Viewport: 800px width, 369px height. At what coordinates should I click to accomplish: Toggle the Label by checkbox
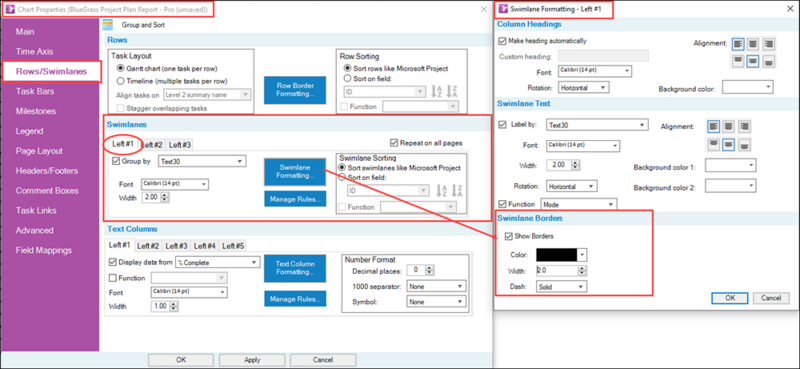[x=503, y=124]
